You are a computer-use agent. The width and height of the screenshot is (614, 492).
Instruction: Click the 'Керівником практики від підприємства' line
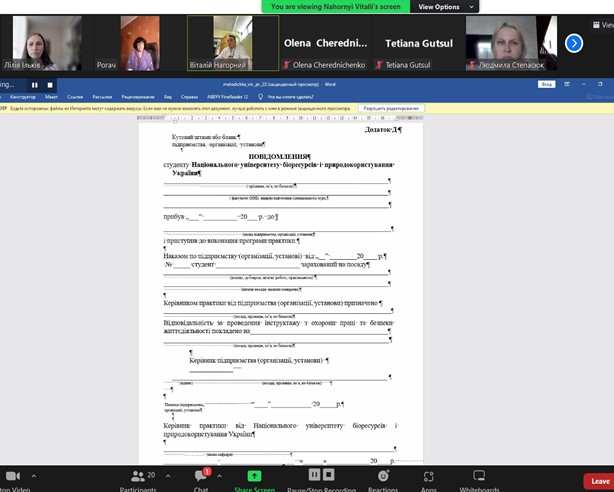273,303
